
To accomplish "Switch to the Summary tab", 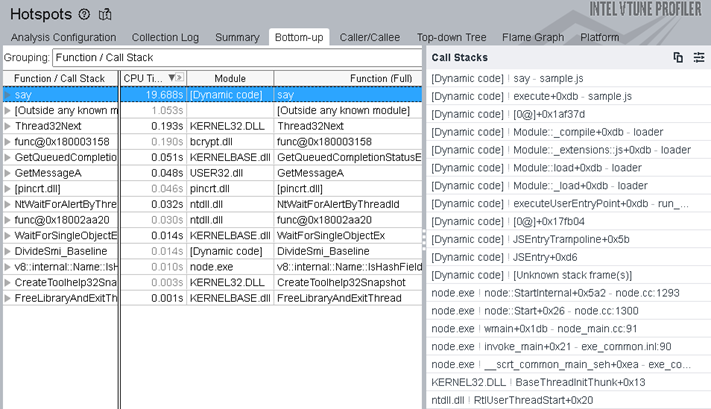I will pyautogui.click(x=236, y=38).
